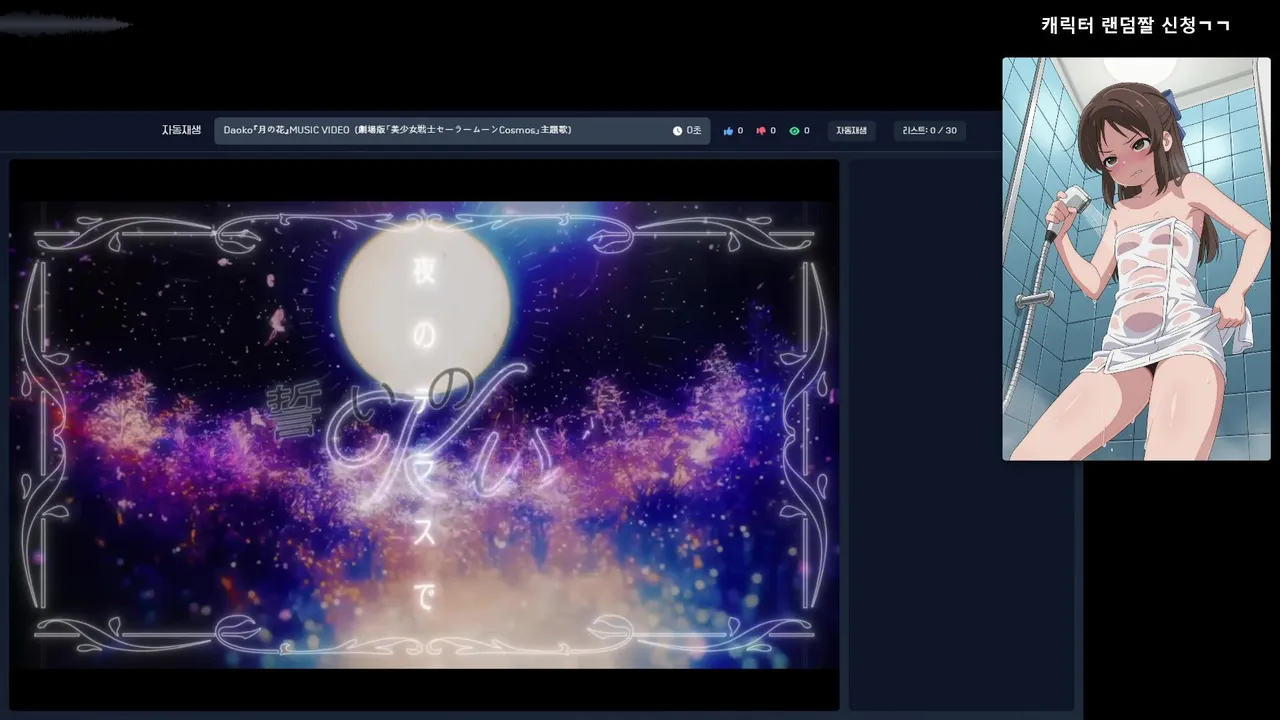Click the empty panel right of the video
1280x720 pixels.
coord(961,435)
